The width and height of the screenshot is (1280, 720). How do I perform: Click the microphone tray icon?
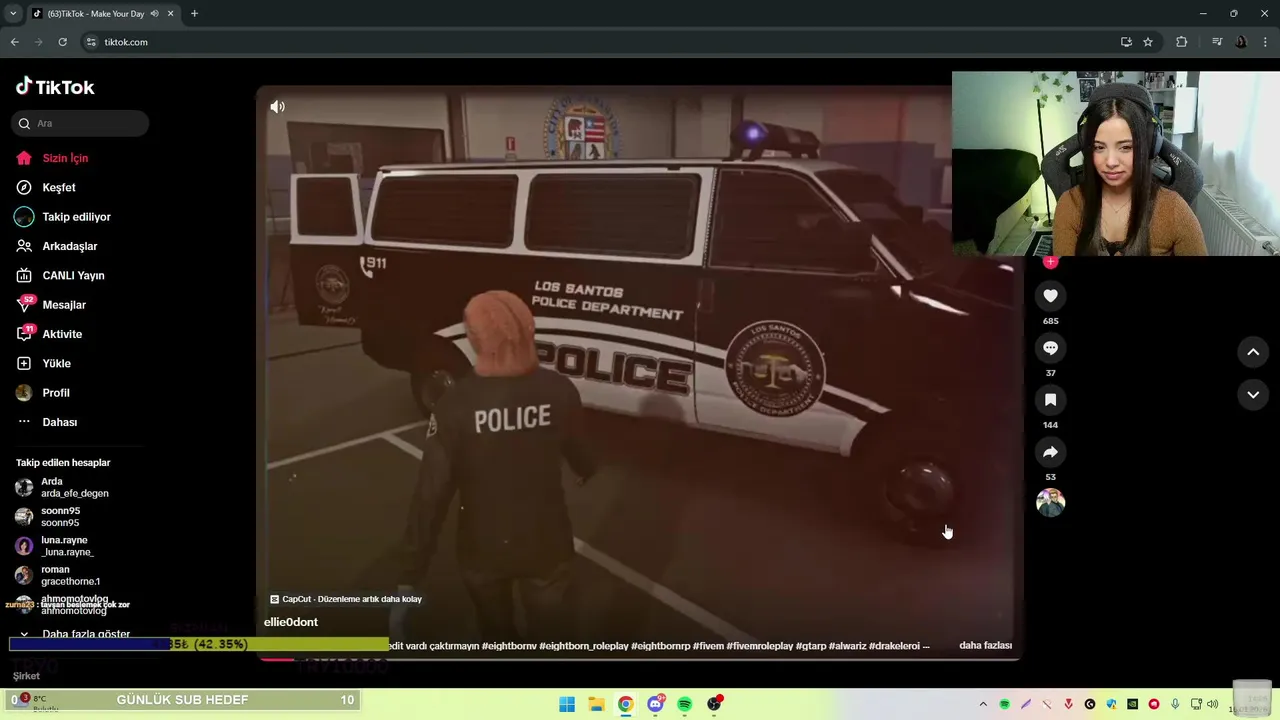[1176, 704]
